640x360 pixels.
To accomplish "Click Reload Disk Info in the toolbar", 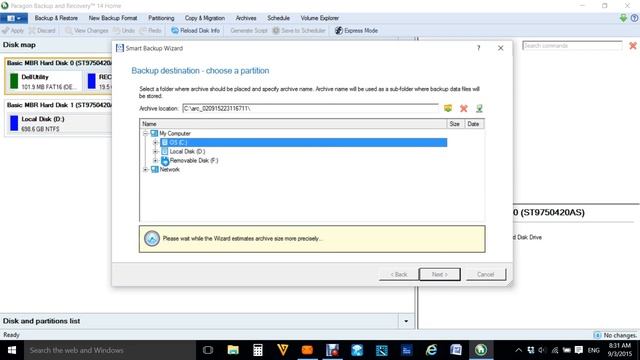I will 196,31.
